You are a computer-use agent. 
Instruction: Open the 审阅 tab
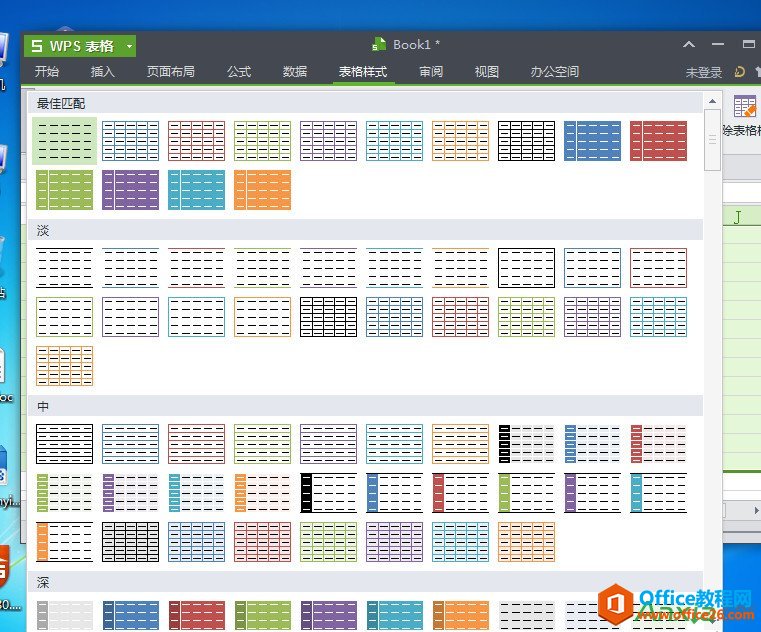[431, 72]
